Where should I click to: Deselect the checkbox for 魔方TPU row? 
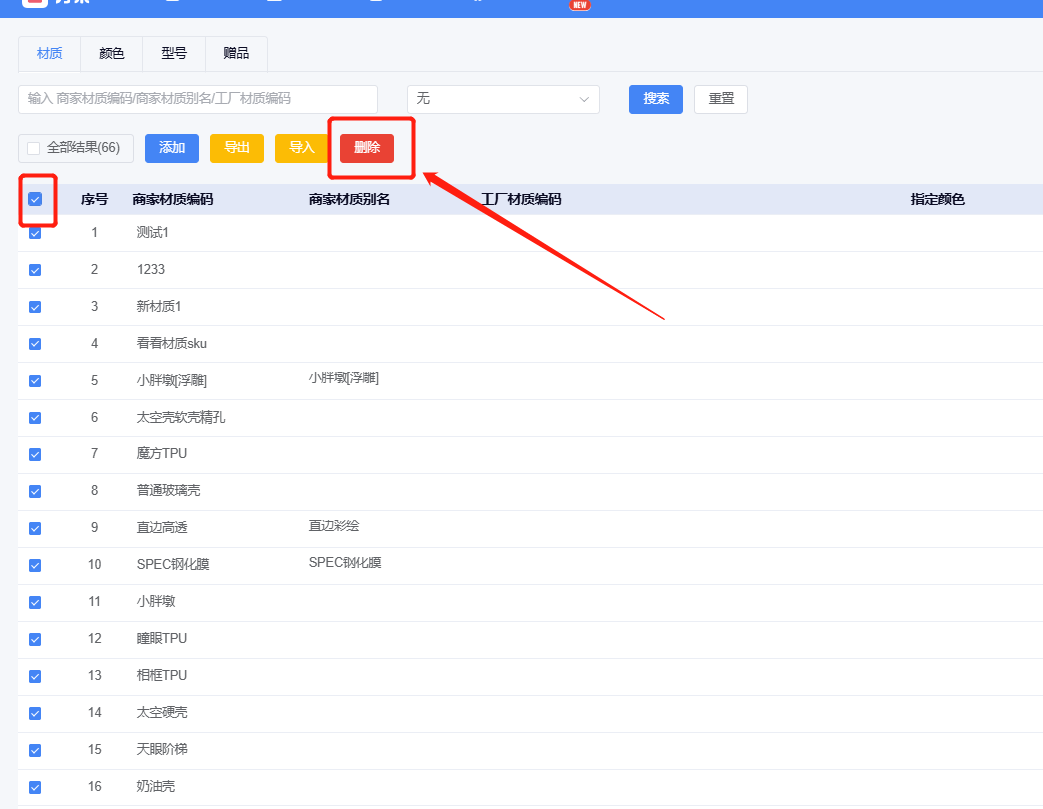35,454
